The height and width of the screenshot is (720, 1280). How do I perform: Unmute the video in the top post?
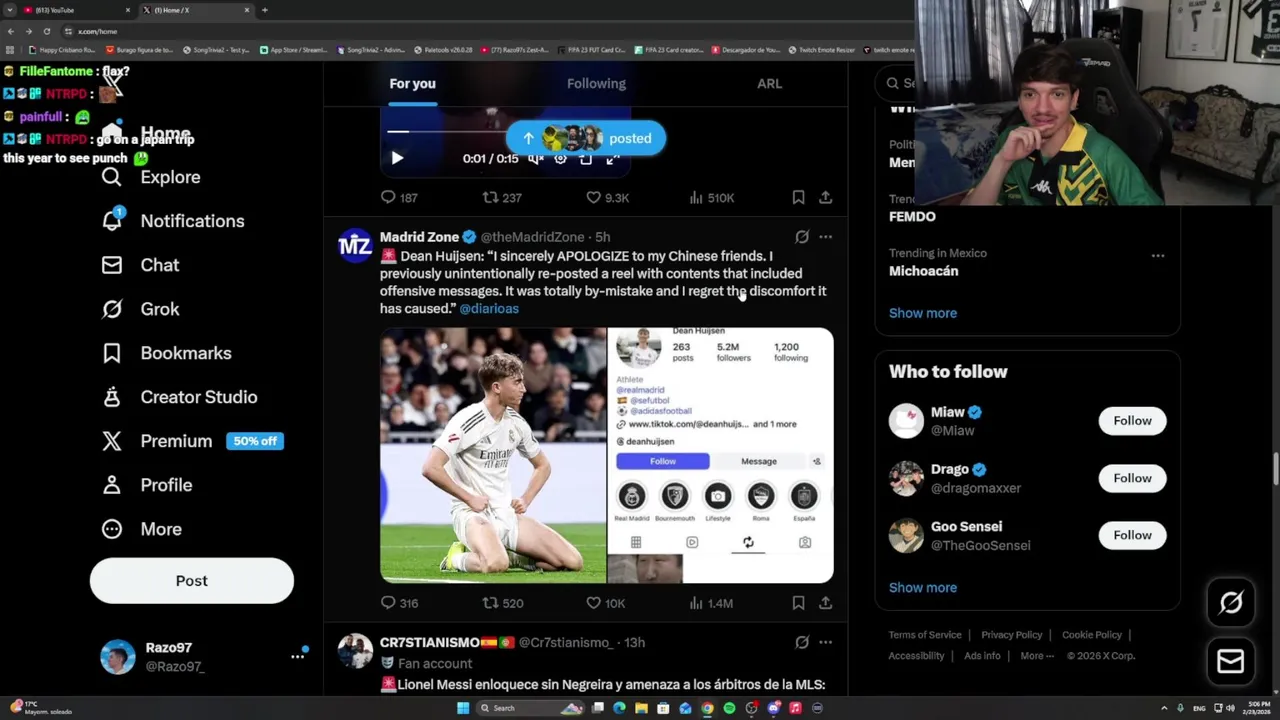tap(536, 158)
